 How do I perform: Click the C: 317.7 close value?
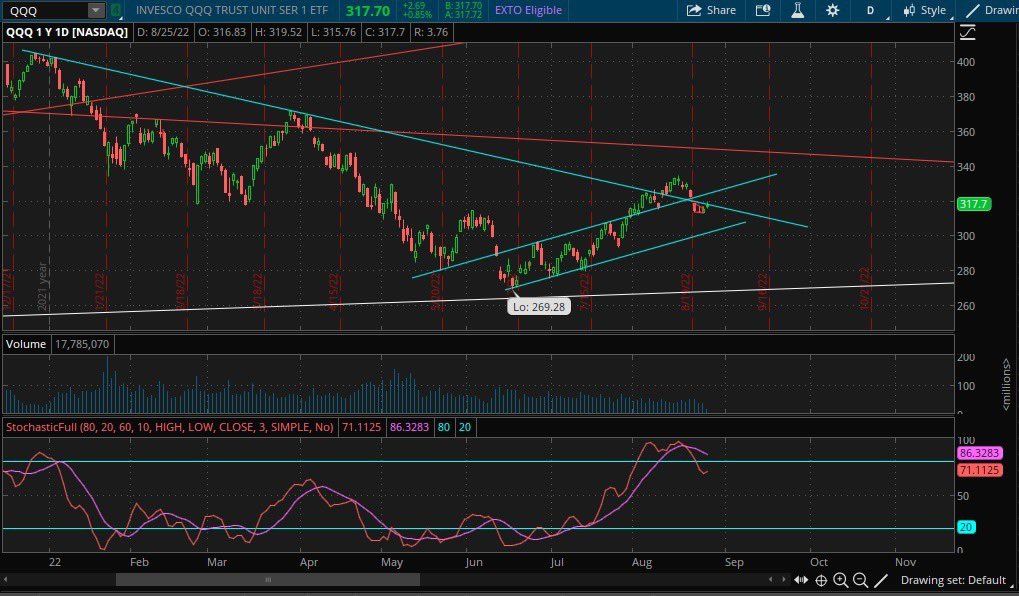coord(385,32)
